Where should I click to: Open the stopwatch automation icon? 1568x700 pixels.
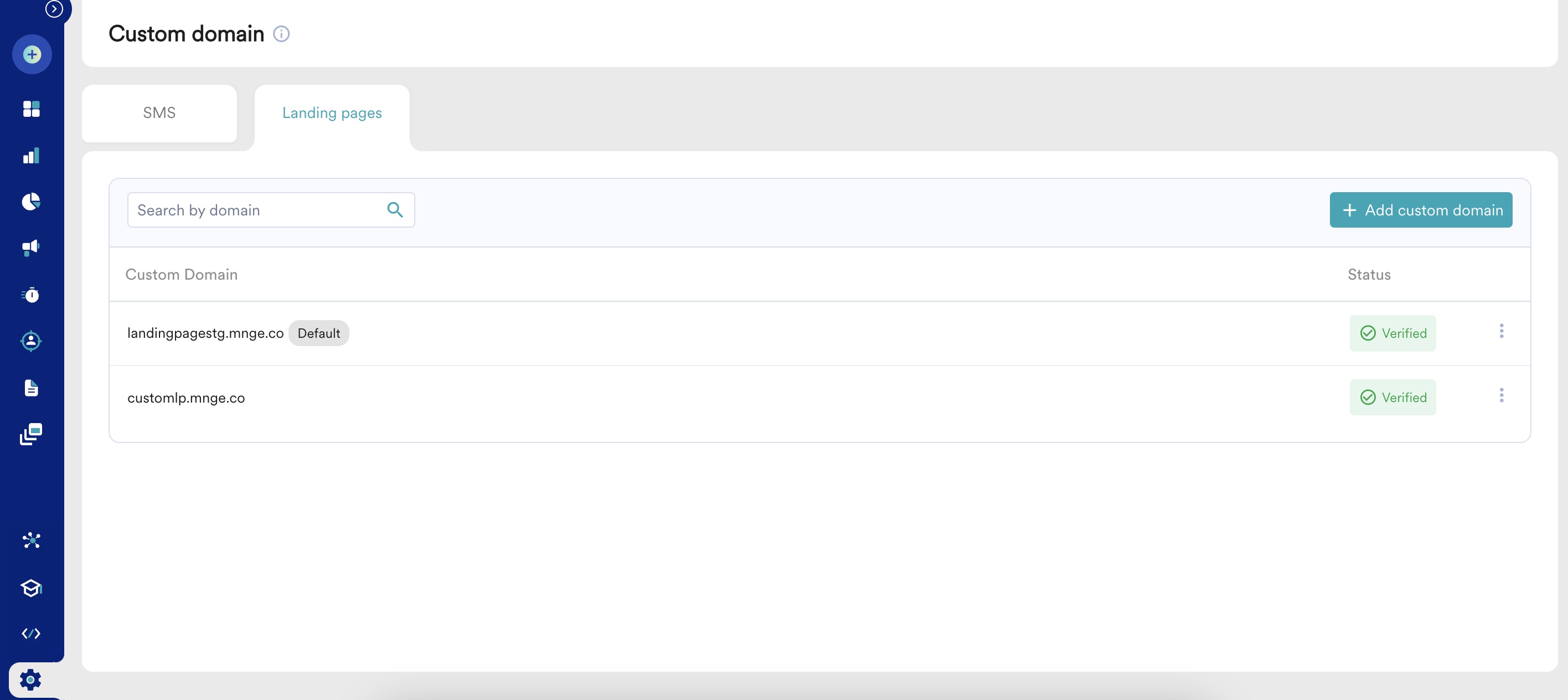32,295
